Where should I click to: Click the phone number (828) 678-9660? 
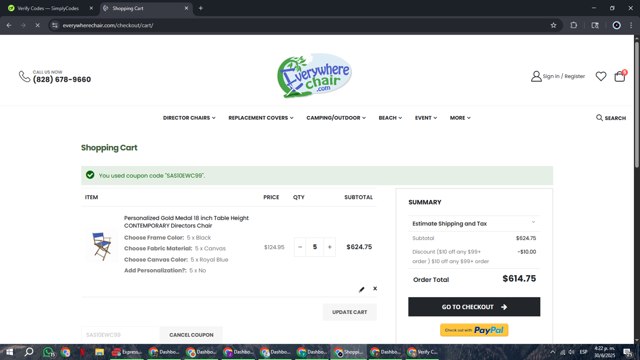(62, 80)
